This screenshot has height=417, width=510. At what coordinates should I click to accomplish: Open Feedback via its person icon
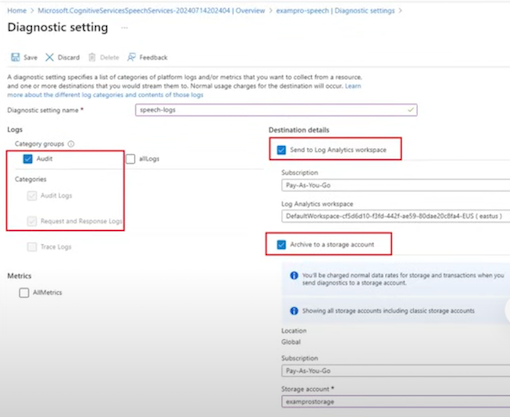[131, 57]
